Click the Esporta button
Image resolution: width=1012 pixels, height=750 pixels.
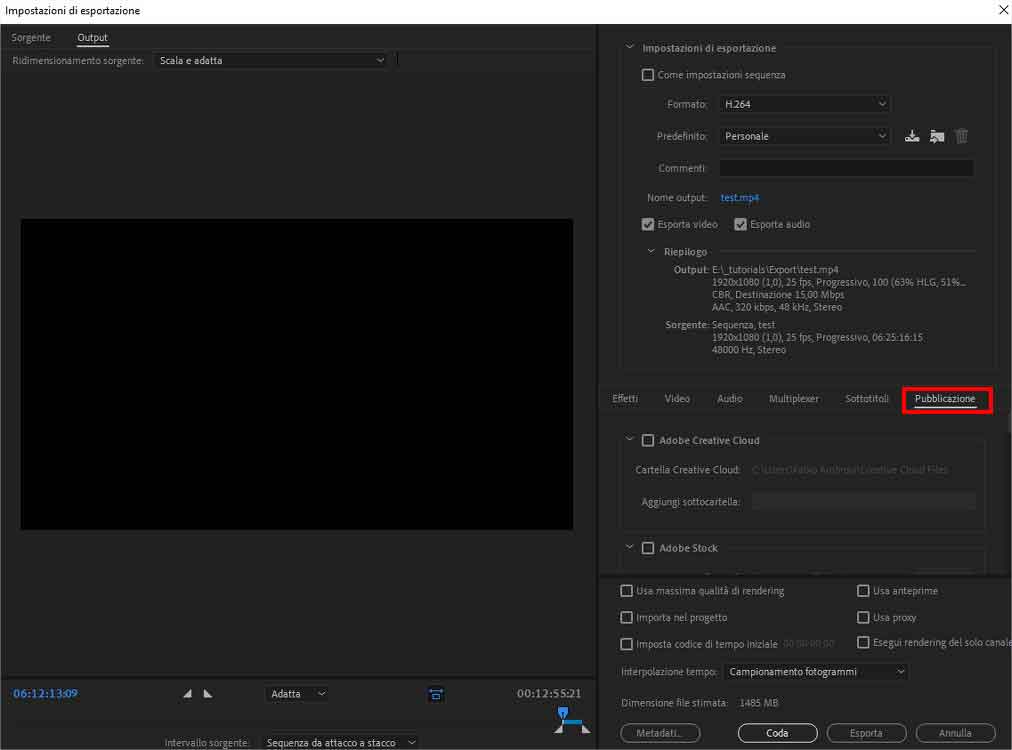866,732
